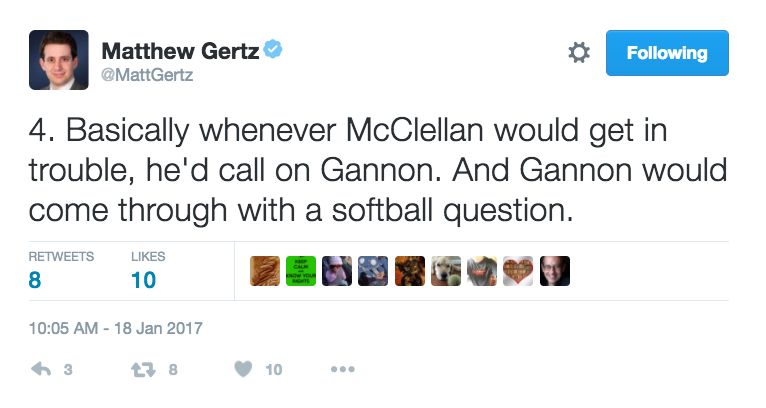Open the green Keep Calm avatar
Screen dimensions: 766x408
click(301, 271)
